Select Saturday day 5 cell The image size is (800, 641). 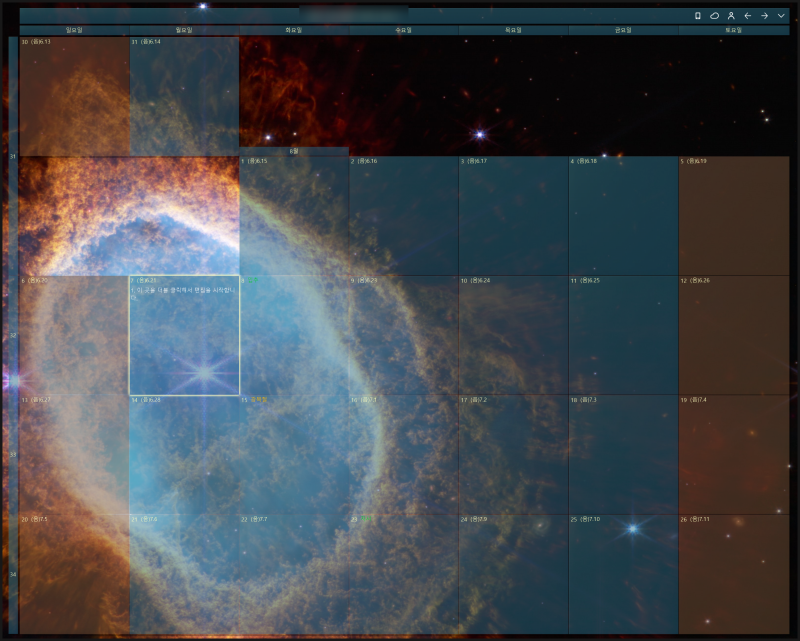click(x=734, y=216)
